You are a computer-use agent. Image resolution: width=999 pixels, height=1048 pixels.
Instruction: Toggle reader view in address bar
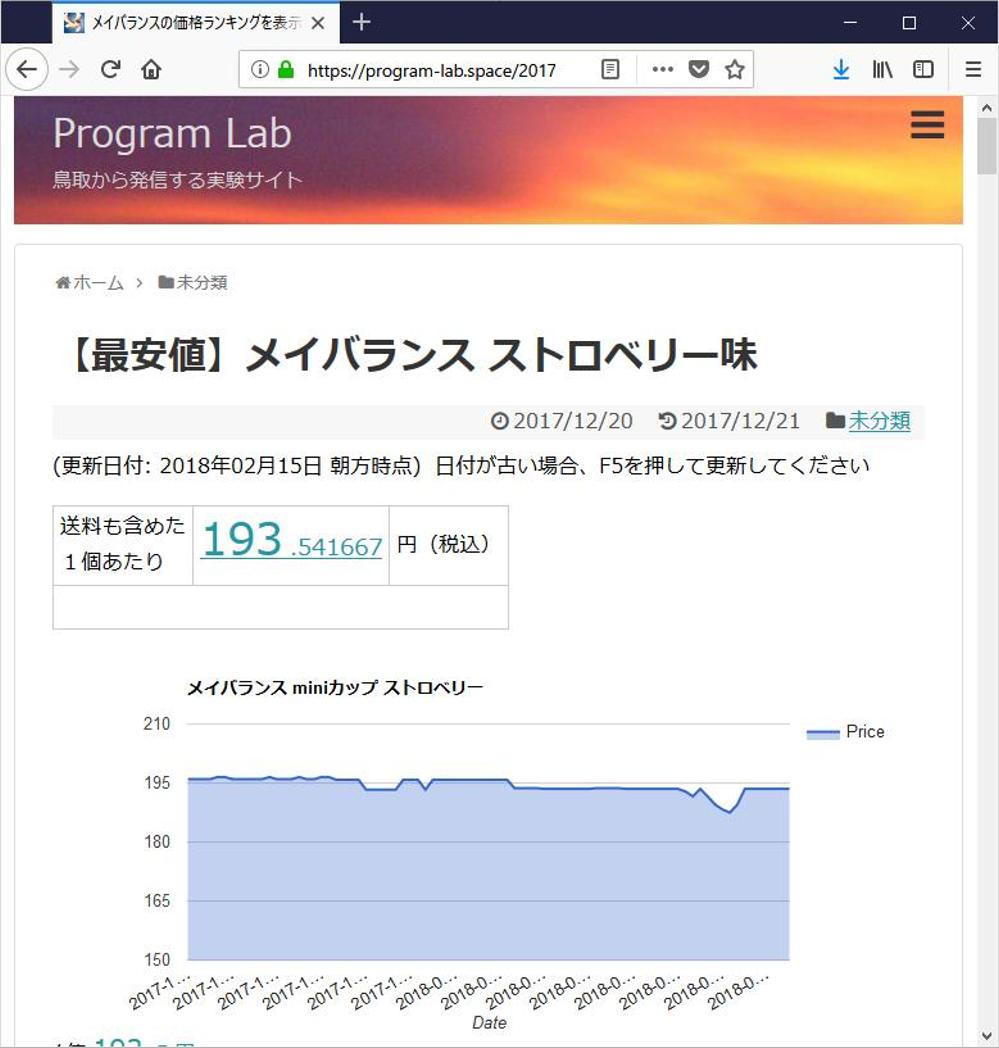[610, 69]
